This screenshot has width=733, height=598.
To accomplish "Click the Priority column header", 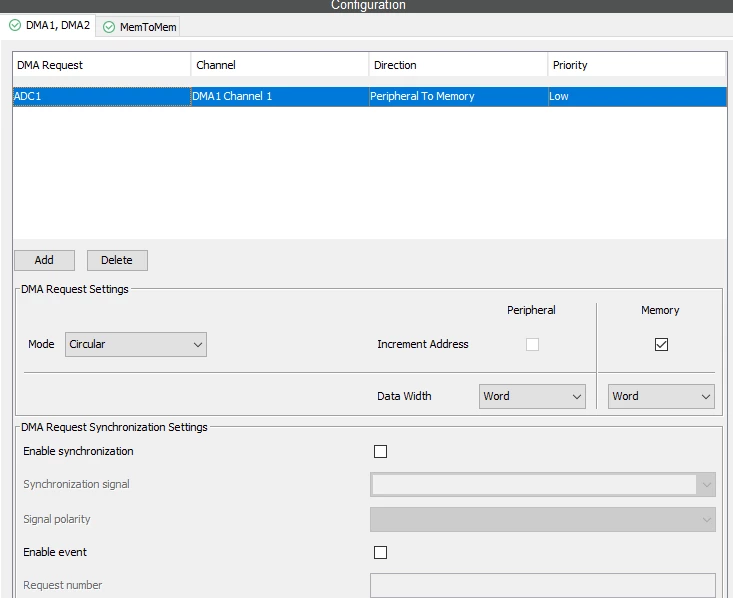I will (637, 65).
